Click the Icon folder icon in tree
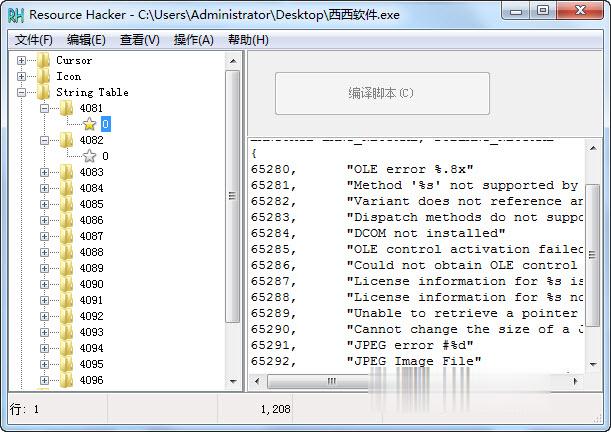611x432 pixels. click(43, 76)
